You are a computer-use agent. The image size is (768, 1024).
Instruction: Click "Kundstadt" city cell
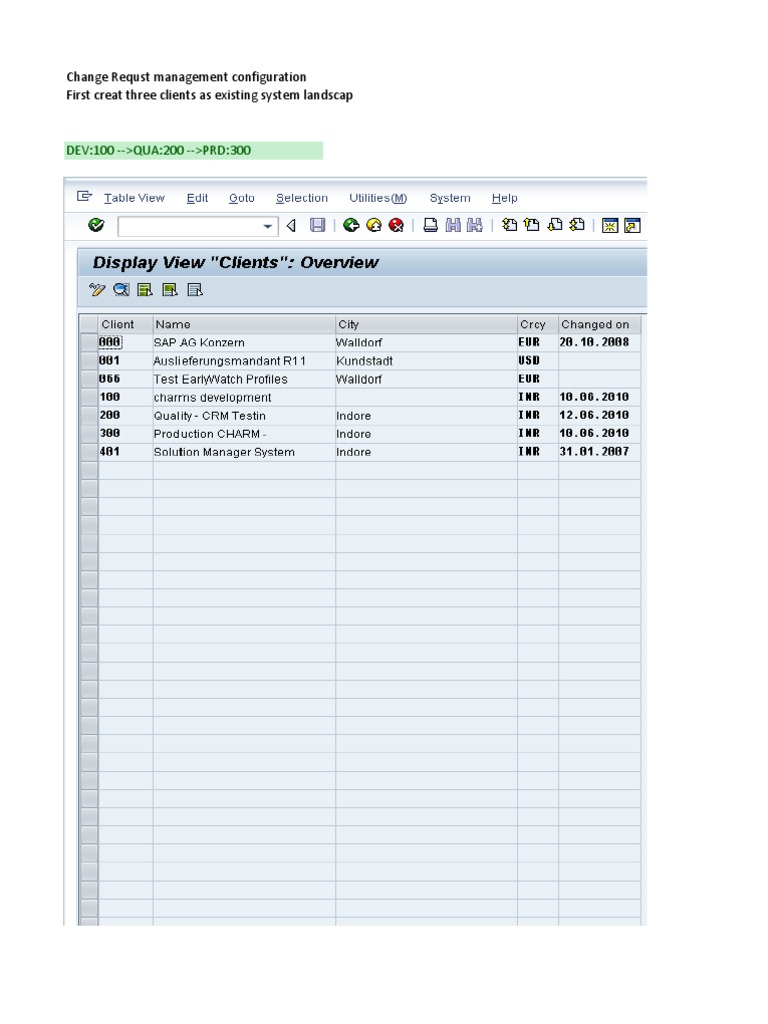tap(426, 361)
